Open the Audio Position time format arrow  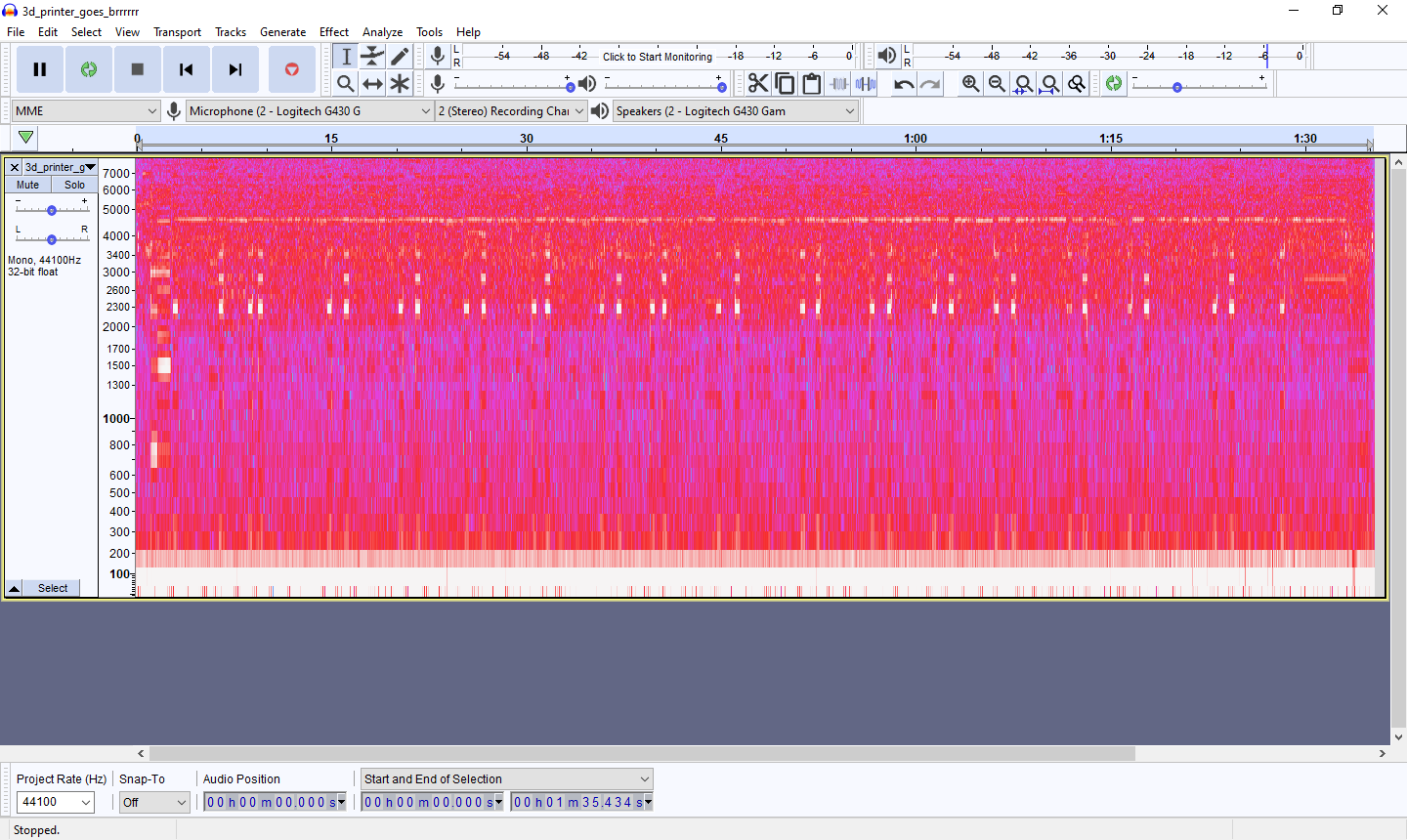click(x=342, y=802)
